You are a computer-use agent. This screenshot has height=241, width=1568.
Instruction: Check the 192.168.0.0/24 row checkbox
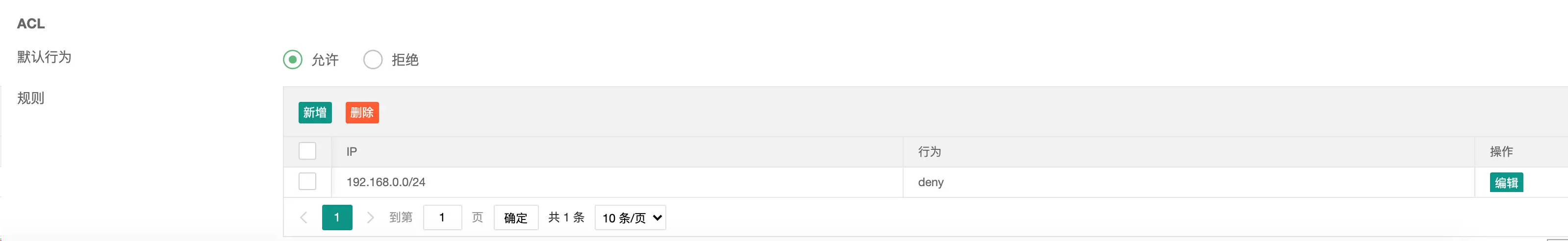[x=307, y=181]
